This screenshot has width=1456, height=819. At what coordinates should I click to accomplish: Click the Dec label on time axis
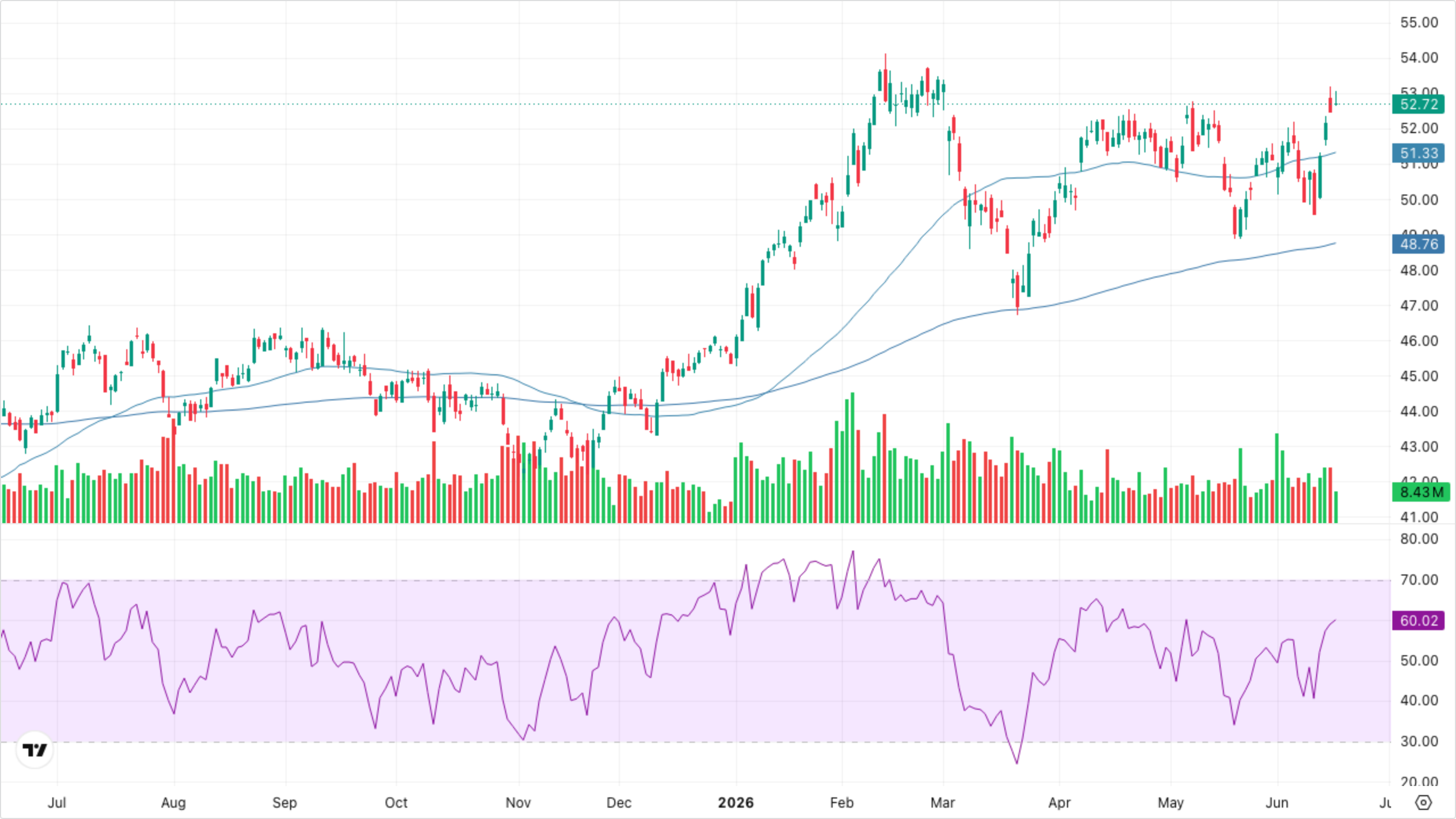point(619,803)
